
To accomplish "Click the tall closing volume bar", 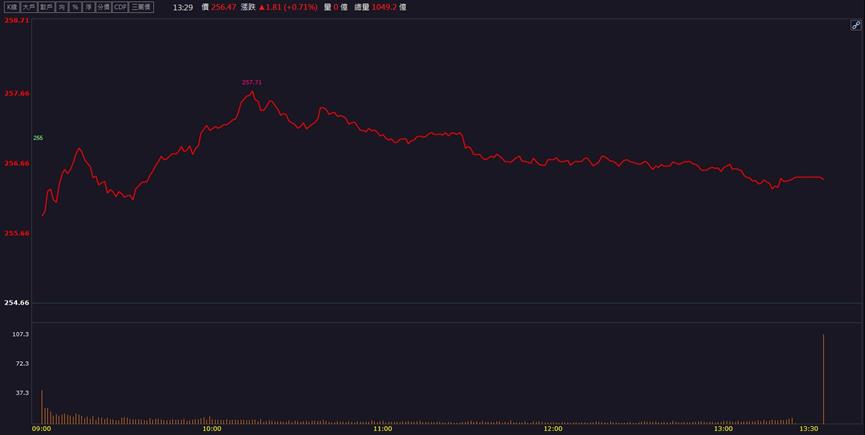I will (x=824, y=379).
